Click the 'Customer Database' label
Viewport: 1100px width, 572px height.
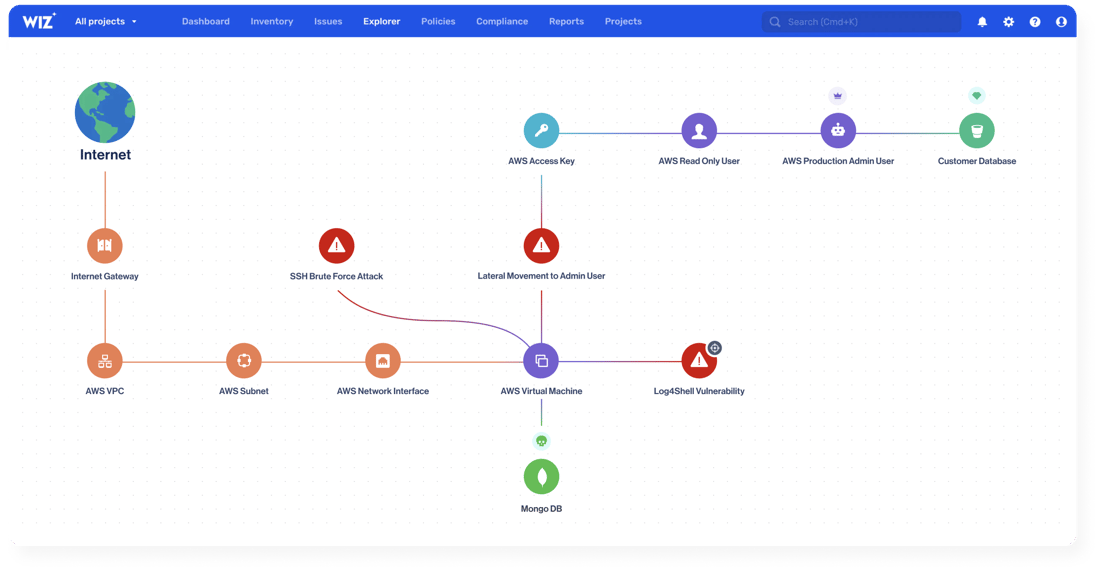tap(977, 161)
